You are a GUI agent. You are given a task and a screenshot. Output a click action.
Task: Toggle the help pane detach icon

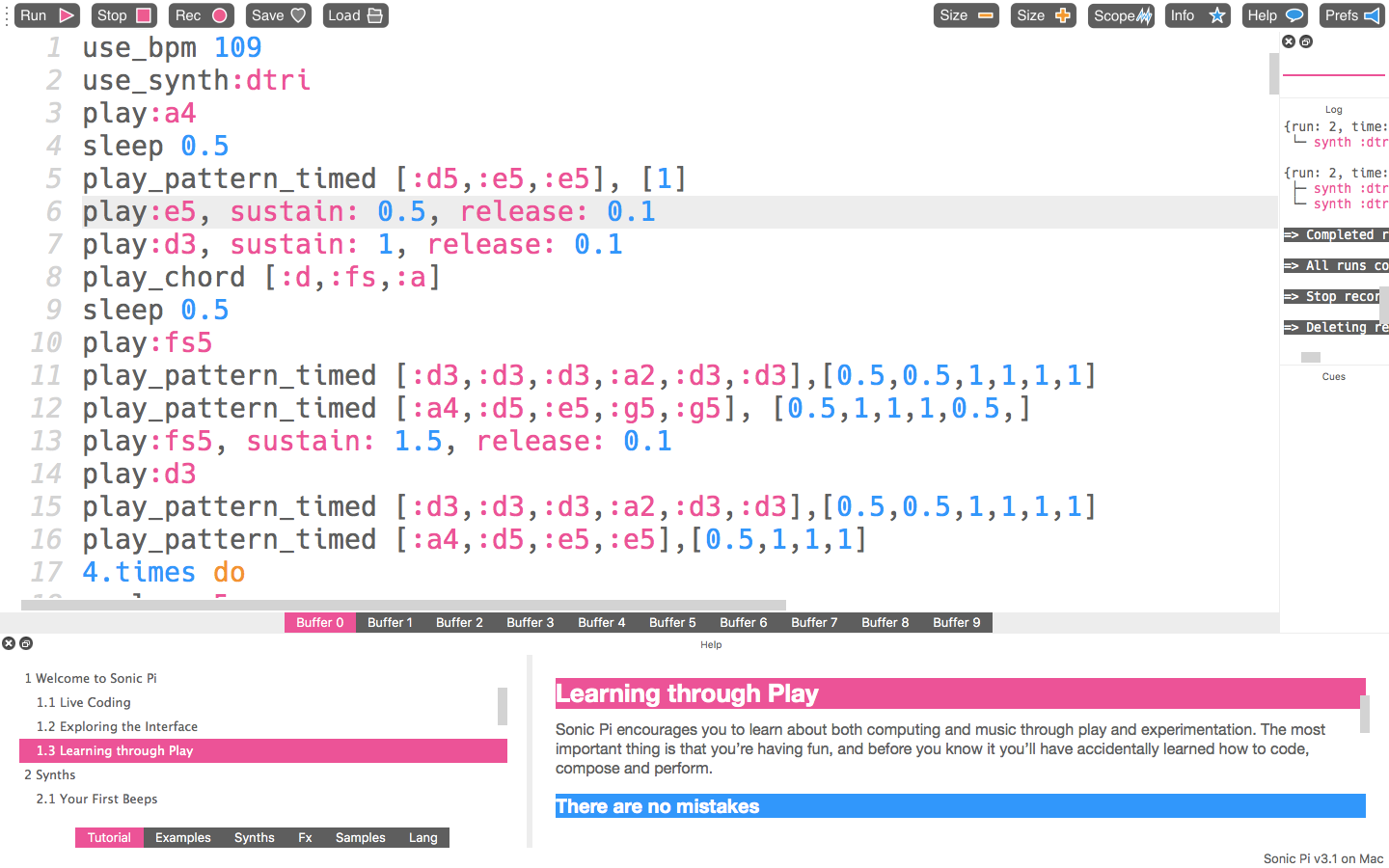[25, 642]
